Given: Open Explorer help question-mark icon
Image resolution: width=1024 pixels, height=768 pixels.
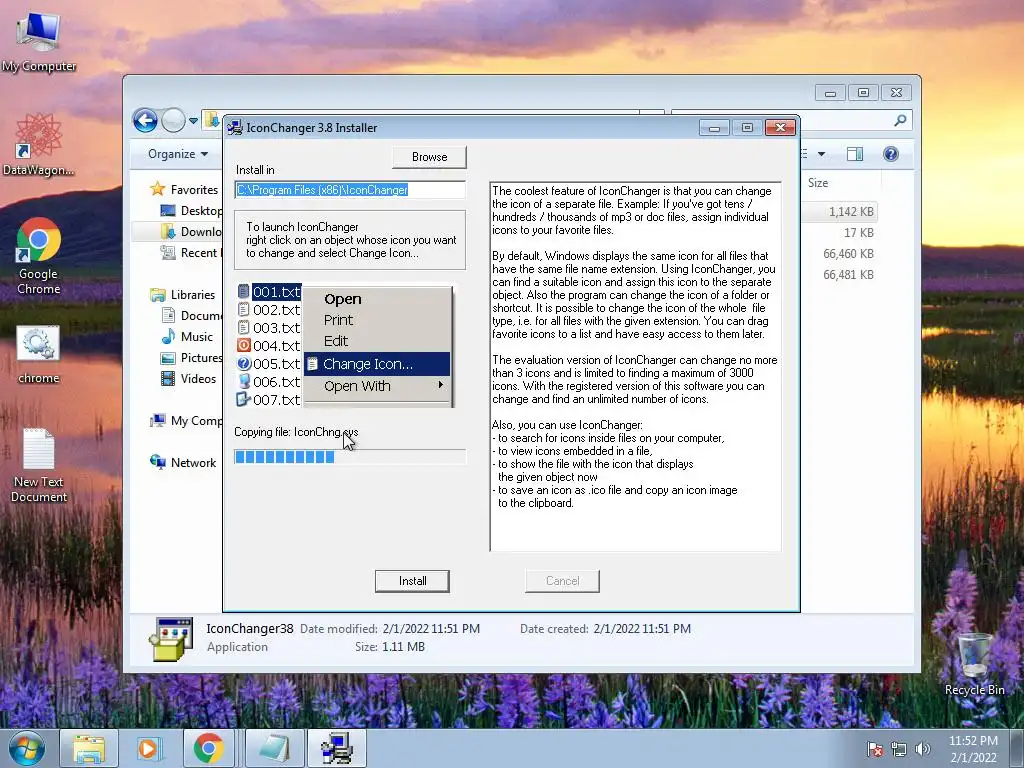Looking at the screenshot, I should click(x=891, y=154).
